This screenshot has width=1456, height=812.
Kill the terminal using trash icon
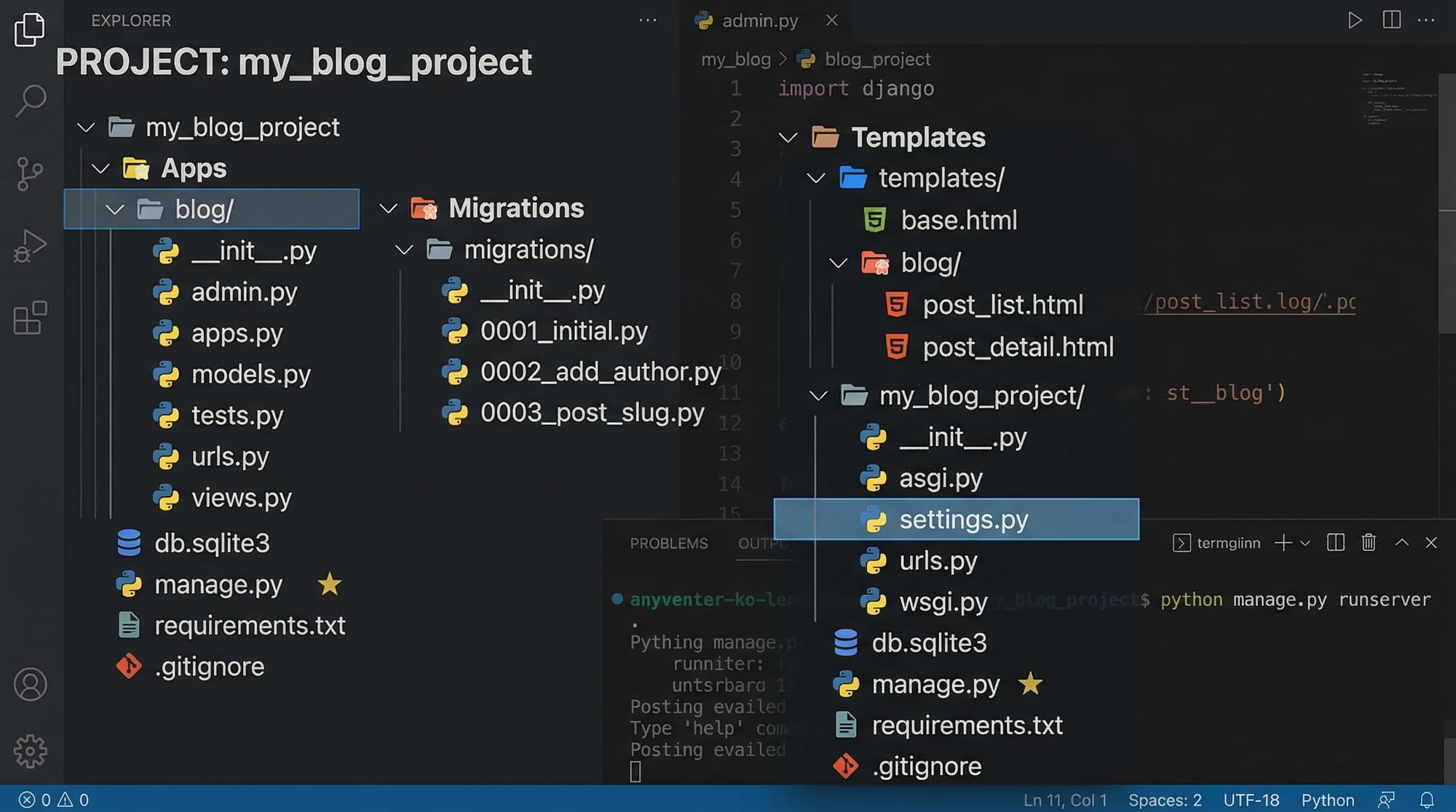click(1369, 543)
